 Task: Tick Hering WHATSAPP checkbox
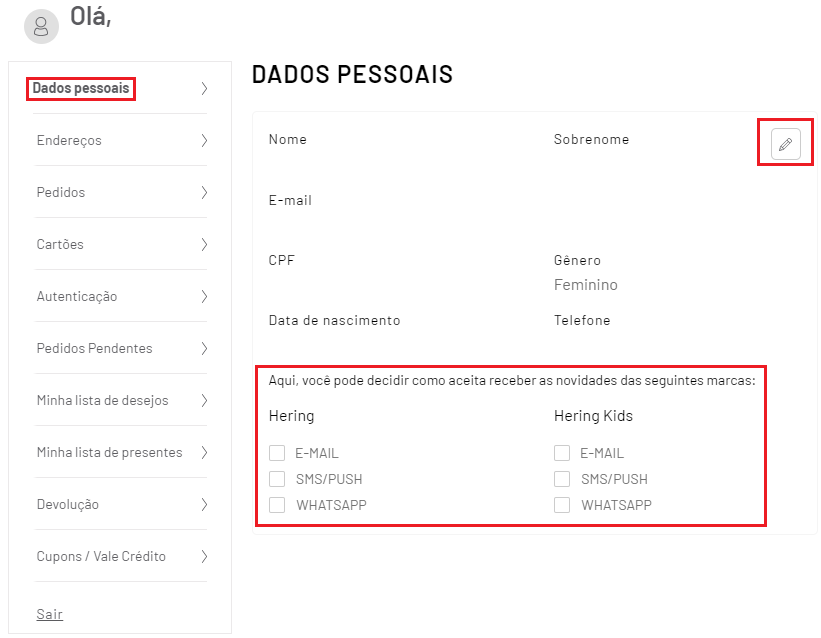point(277,505)
